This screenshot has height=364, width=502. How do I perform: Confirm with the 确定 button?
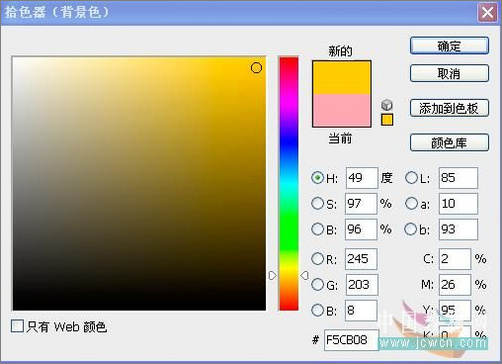pos(449,46)
